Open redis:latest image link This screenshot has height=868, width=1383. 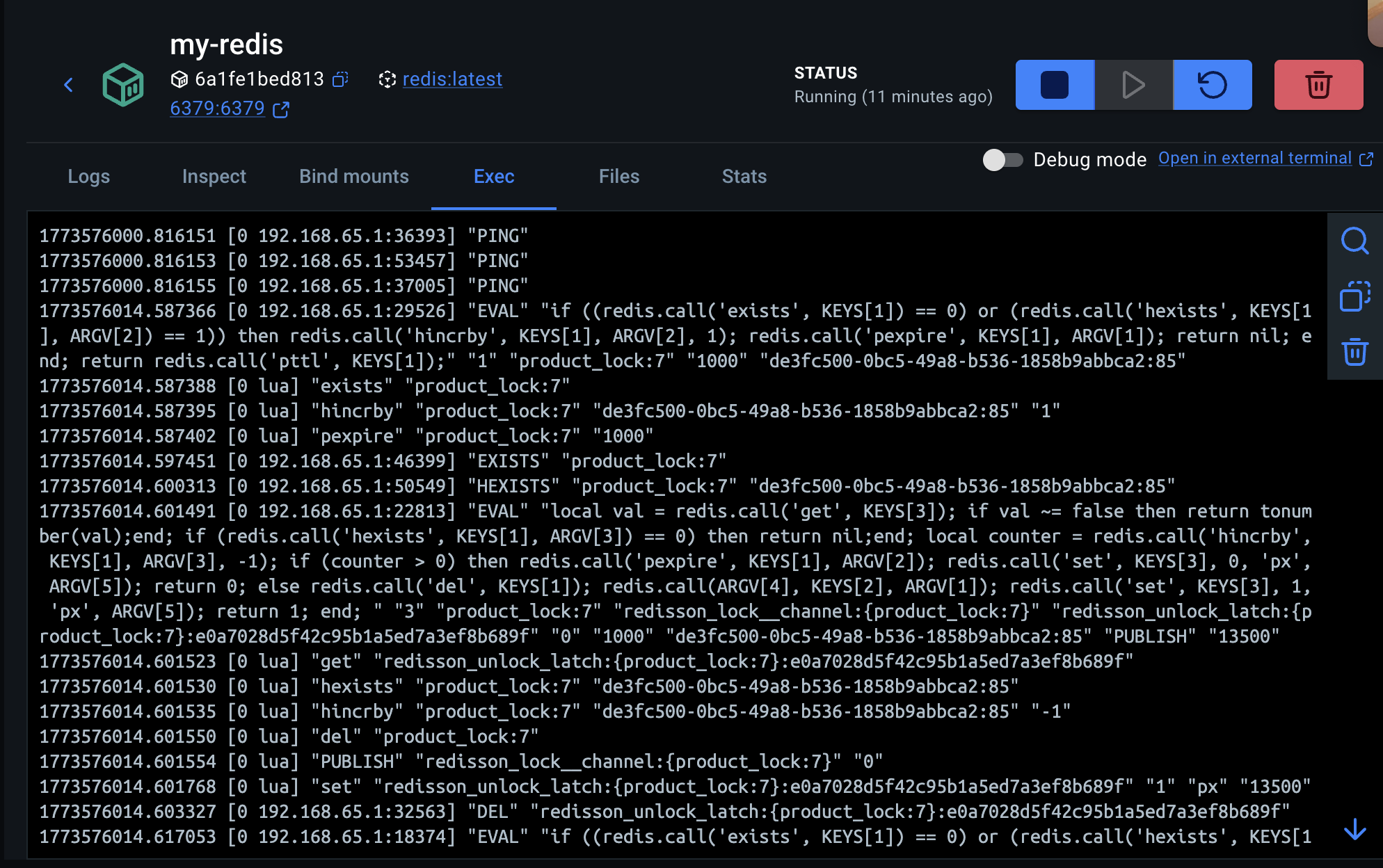(452, 79)
